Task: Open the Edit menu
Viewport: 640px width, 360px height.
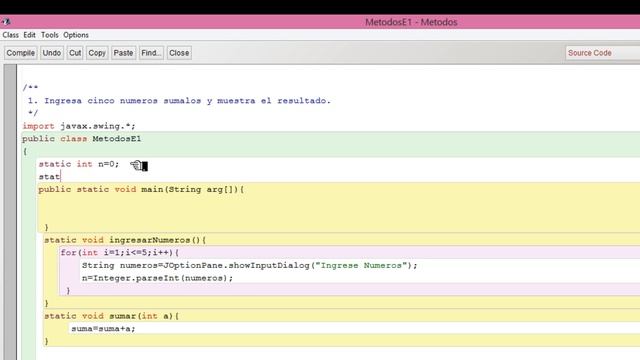Action: tap(29, 35)
